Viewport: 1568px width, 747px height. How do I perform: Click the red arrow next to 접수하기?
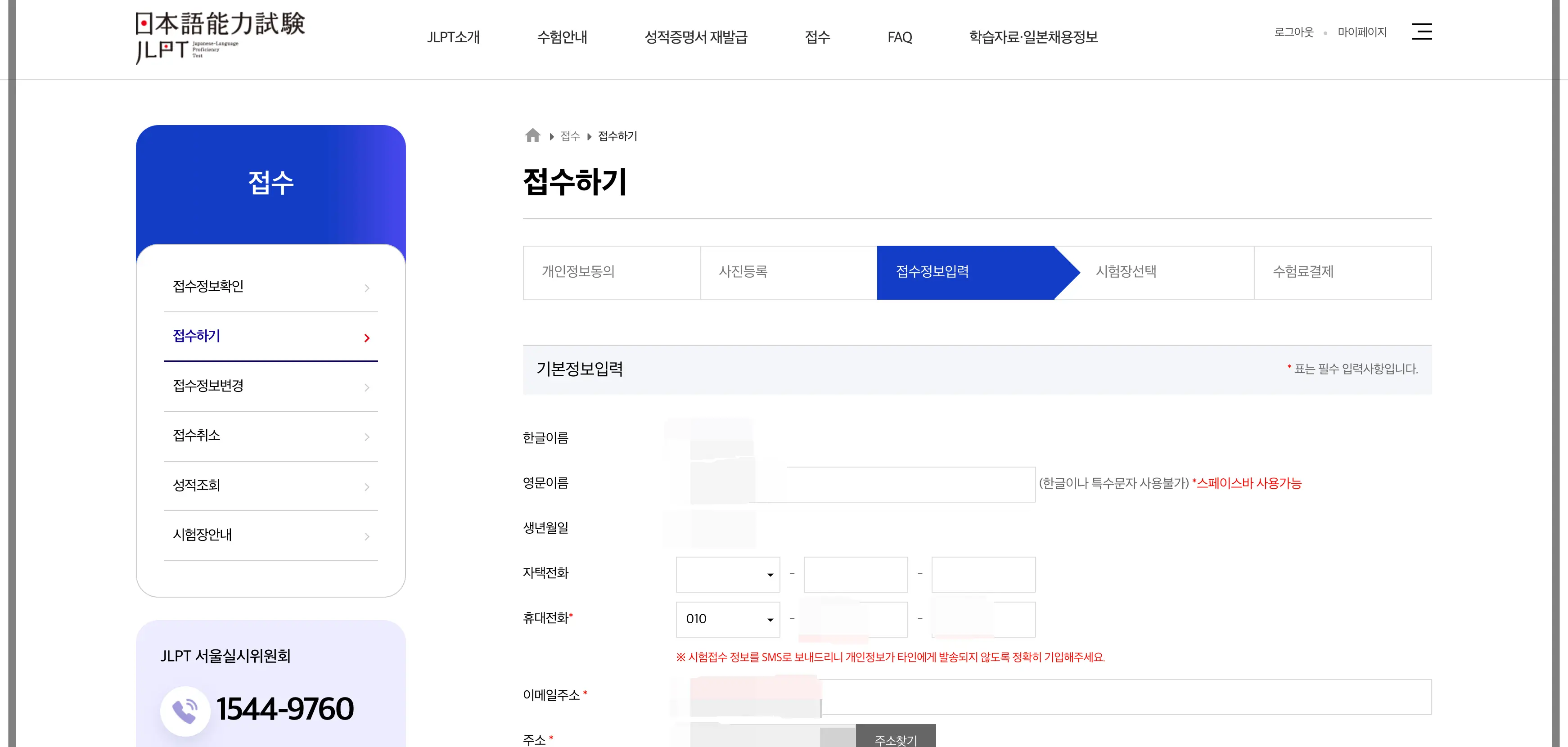pyautogui.click(x=366, y=338)
